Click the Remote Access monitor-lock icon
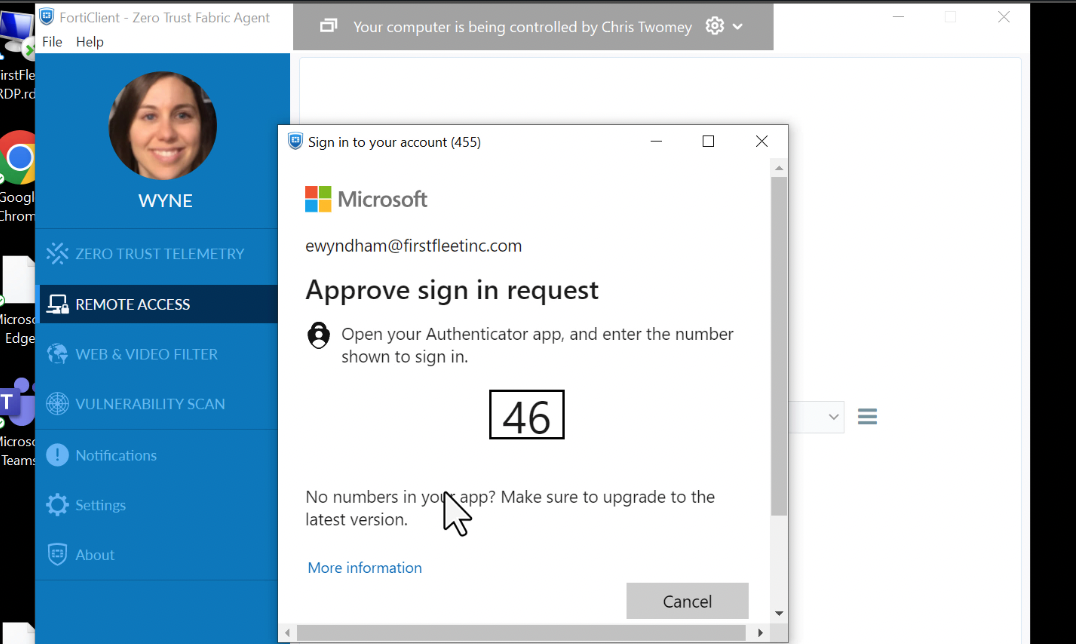1076x644 pixels. [x=57, y=304]
